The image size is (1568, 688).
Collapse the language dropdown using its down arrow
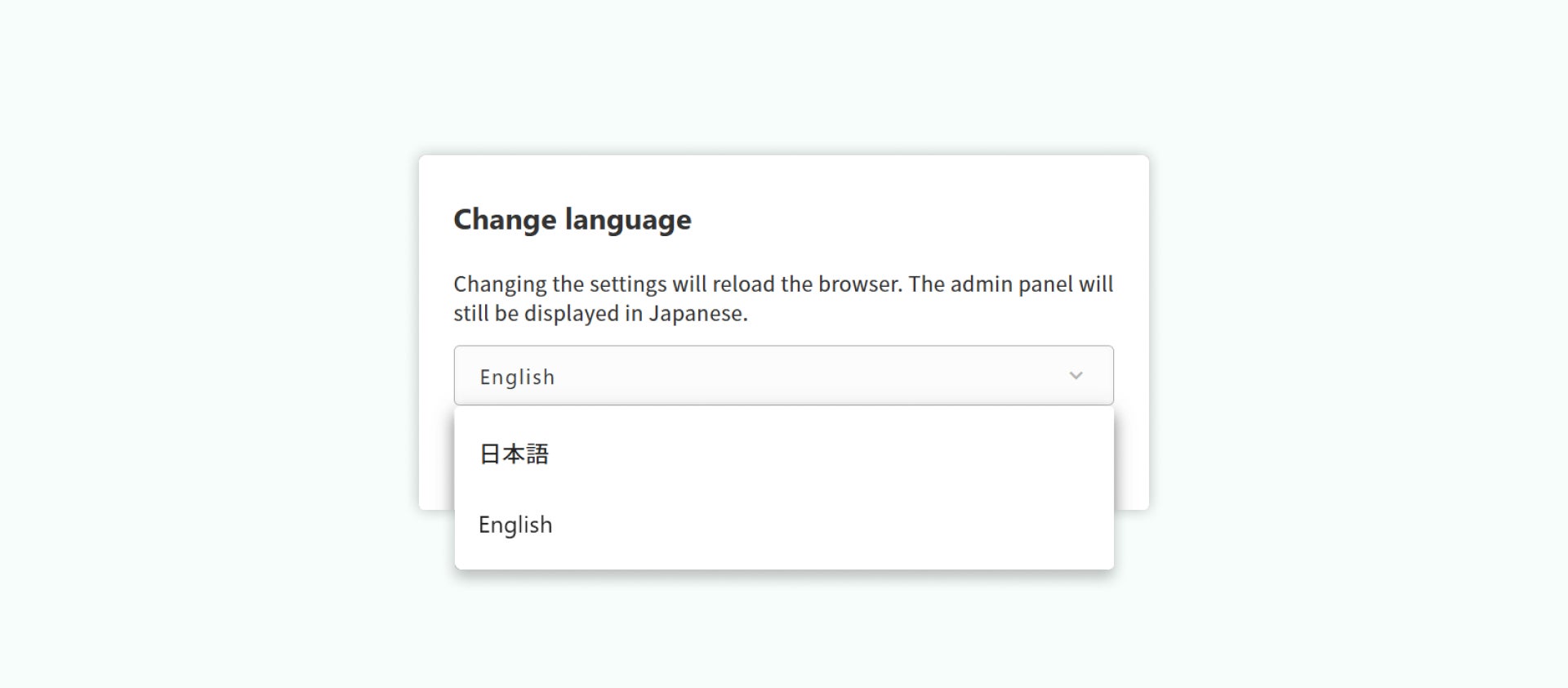[x=1076, y=376]
